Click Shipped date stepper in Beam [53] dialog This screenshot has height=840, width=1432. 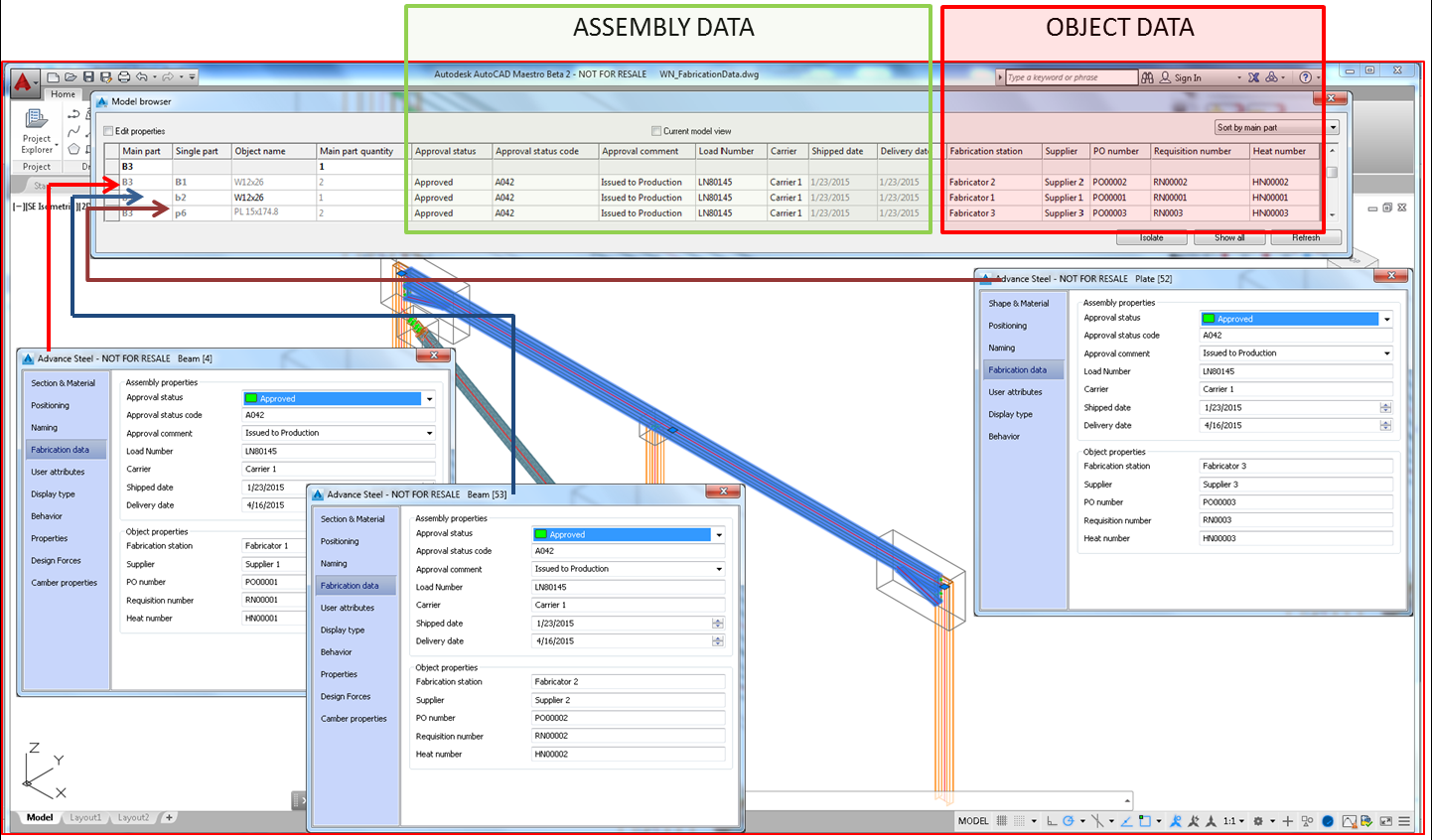[718, 624]
